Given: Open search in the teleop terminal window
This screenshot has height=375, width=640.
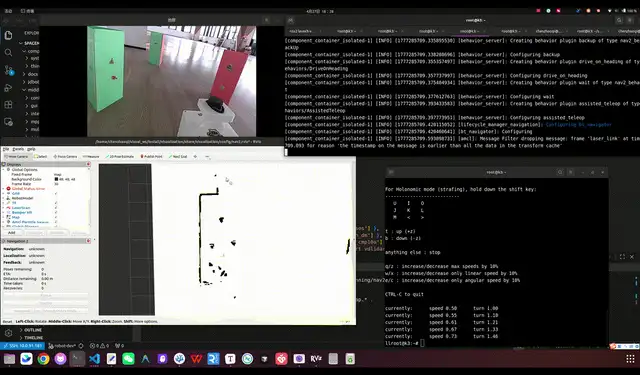Looking at the screenshot, I should pyautogui.click(x=560, y=172).
